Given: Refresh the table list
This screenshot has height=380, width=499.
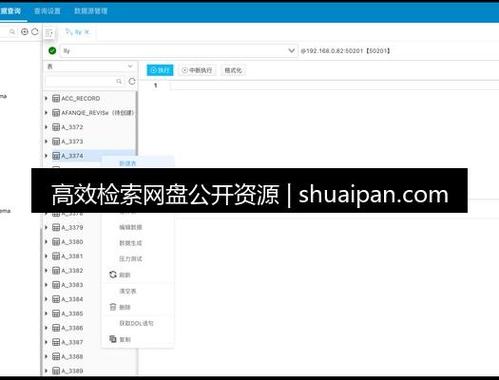Looking at the screenshot, I should pyautogui.click(x=132, y=81).
